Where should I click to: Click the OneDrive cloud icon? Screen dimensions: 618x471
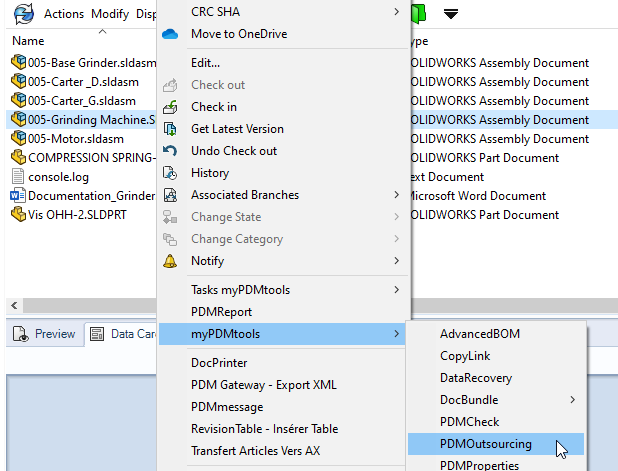[169, 34]
